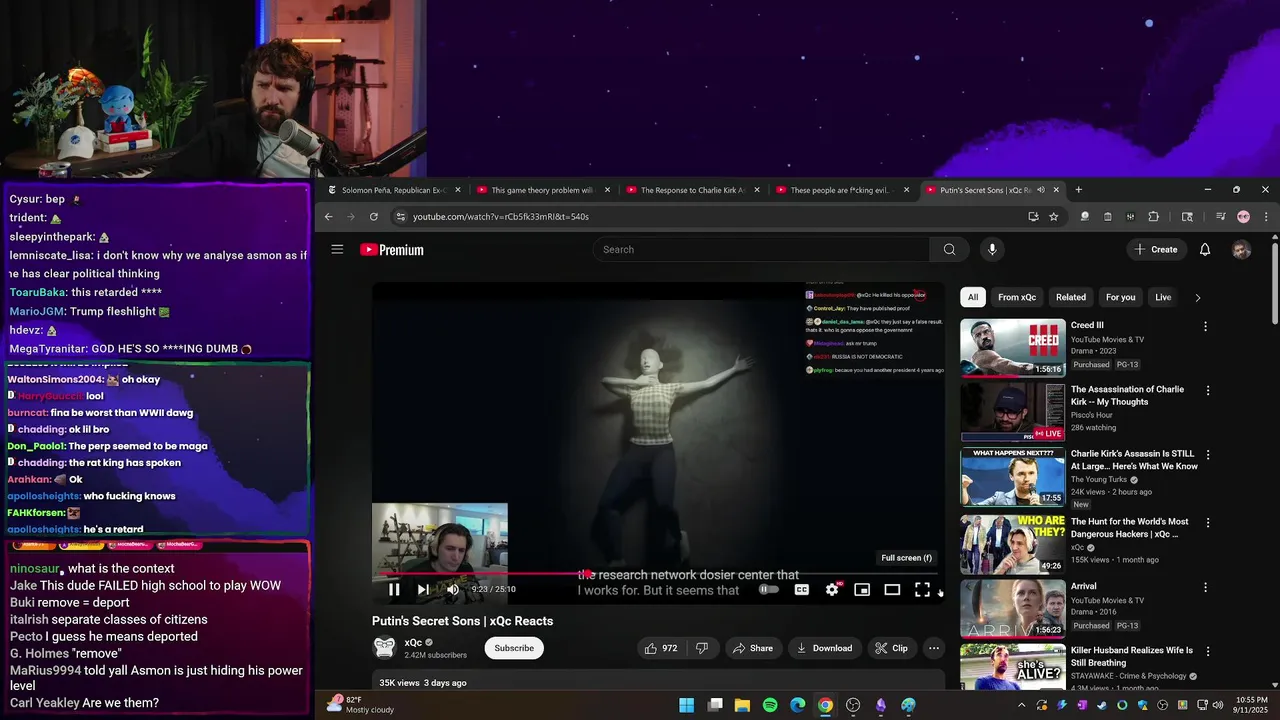Switch to These people are f*cking evil tab
This screenshot has height=720, width=1280.
click(x=841, y=190)
